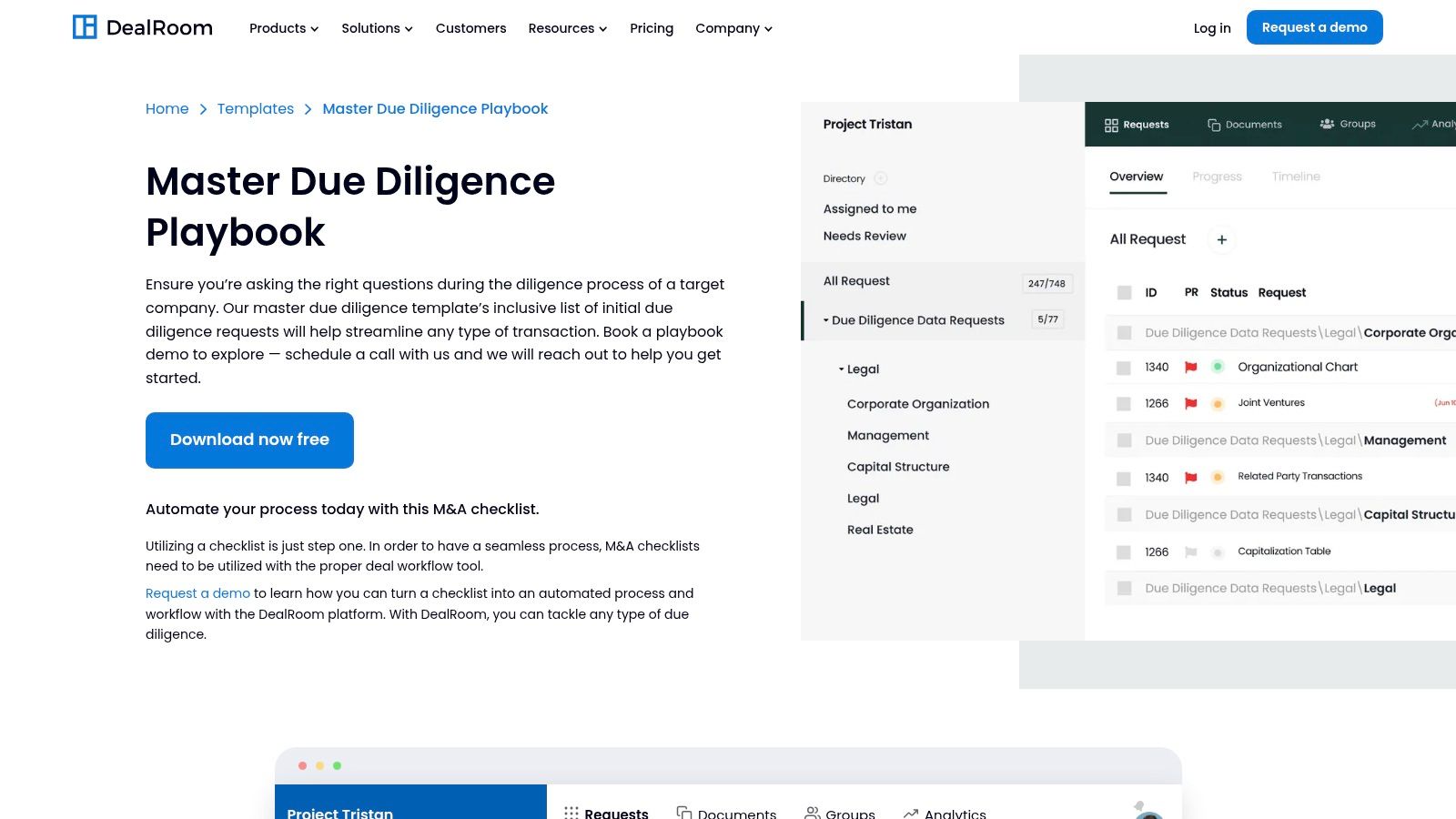Click the grey status dot for Capitalization Table
This screenshot has height=819, width=1456.
coord(1218,552)
